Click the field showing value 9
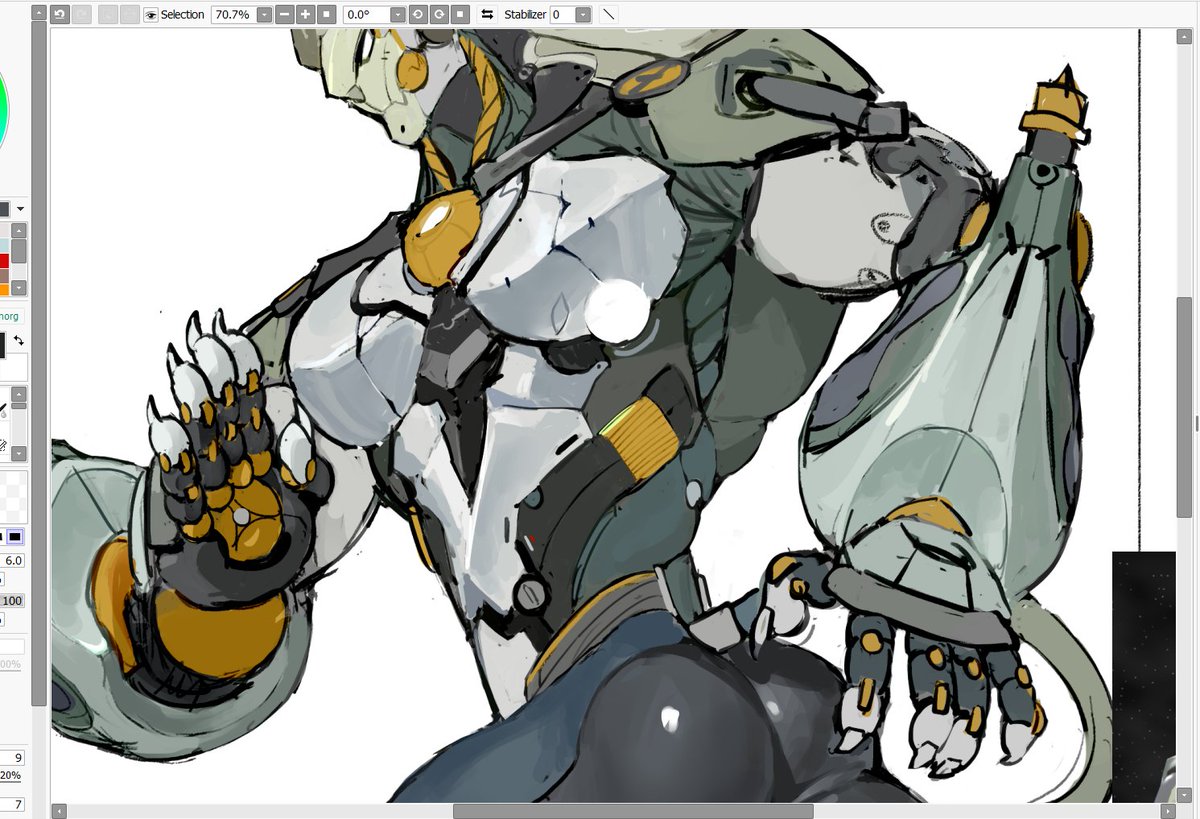This screenshot has width=1200, height=819. pos(13,758)
